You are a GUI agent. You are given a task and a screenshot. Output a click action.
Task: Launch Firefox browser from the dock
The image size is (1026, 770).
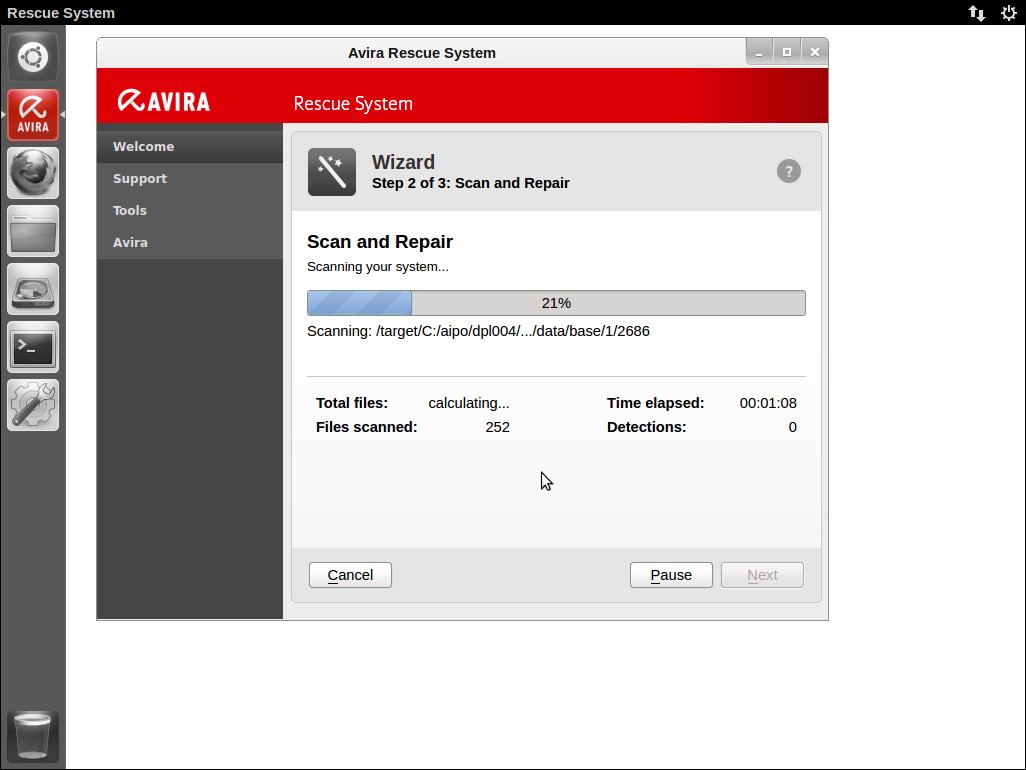tap(33, 173)
